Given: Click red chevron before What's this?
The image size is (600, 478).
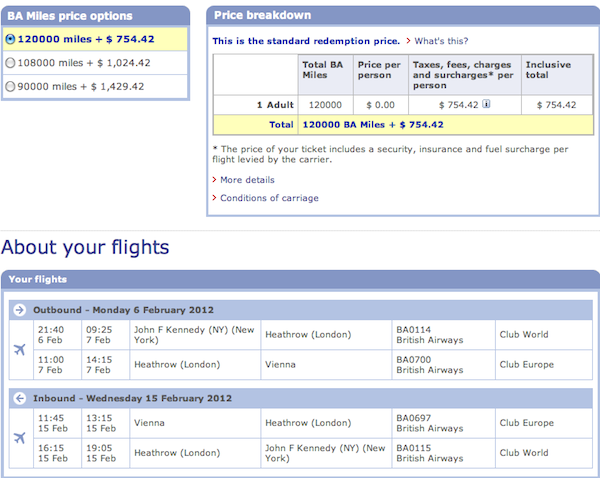Looking at the screenshot, I should point(408,41).
